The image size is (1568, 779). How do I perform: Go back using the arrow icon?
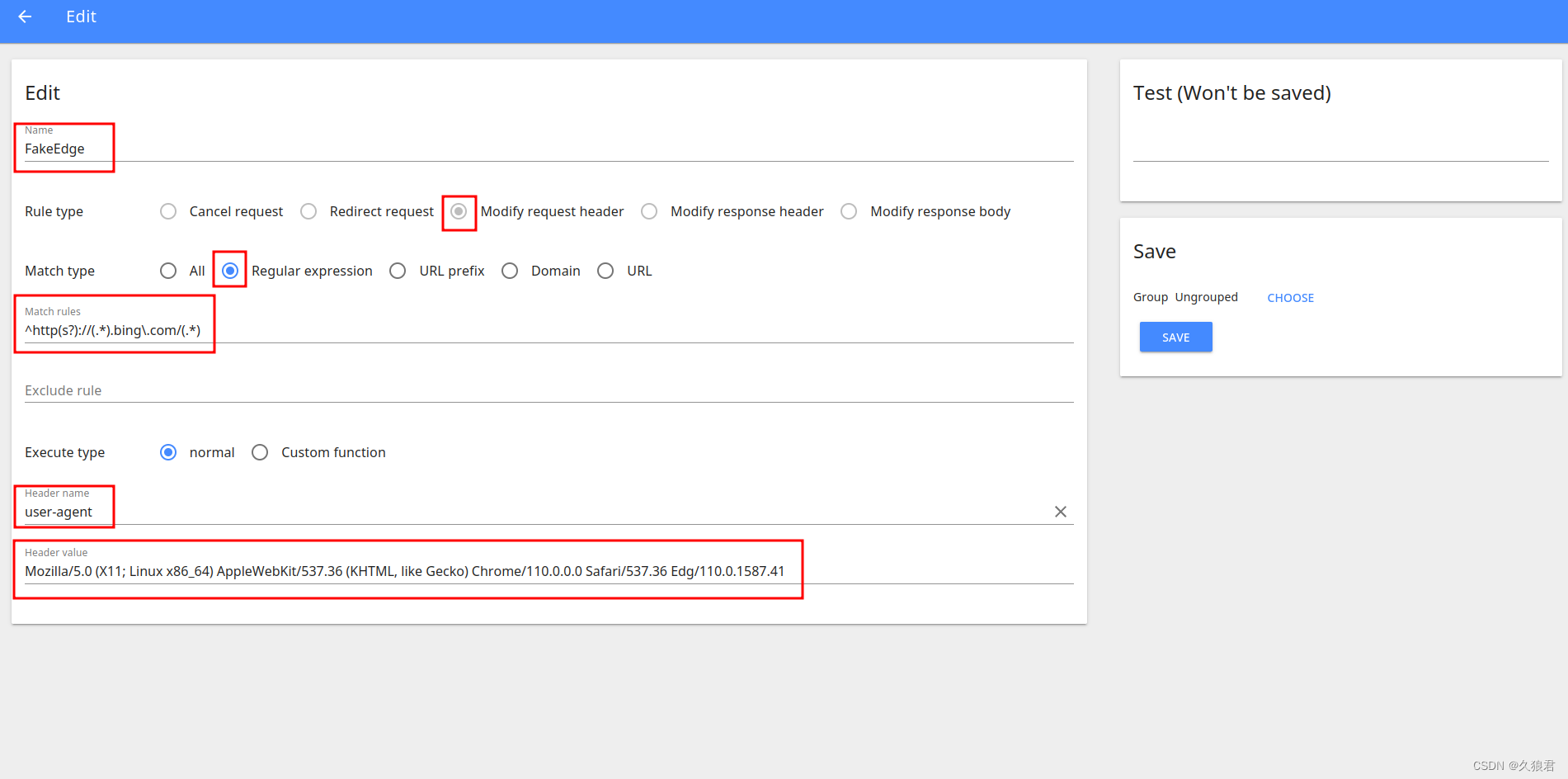point(25,17)
